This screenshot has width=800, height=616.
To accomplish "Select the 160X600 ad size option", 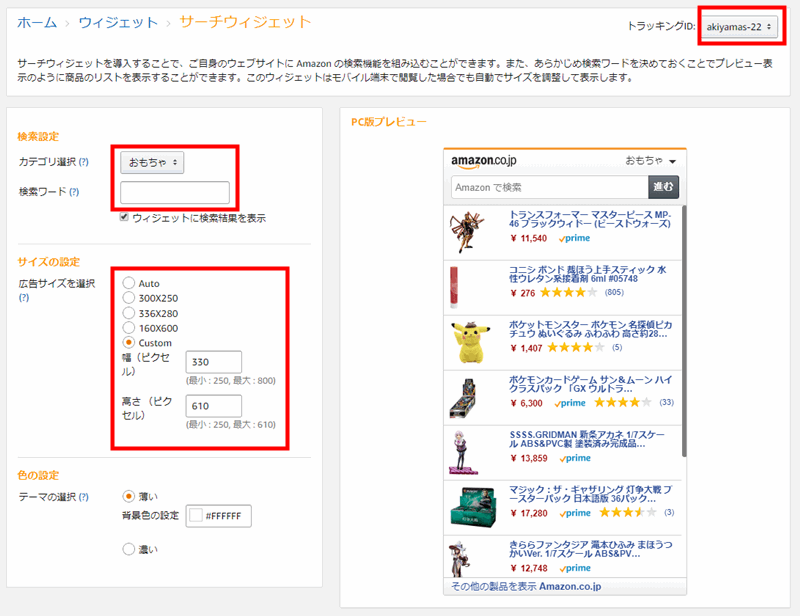I will (129, 328).
